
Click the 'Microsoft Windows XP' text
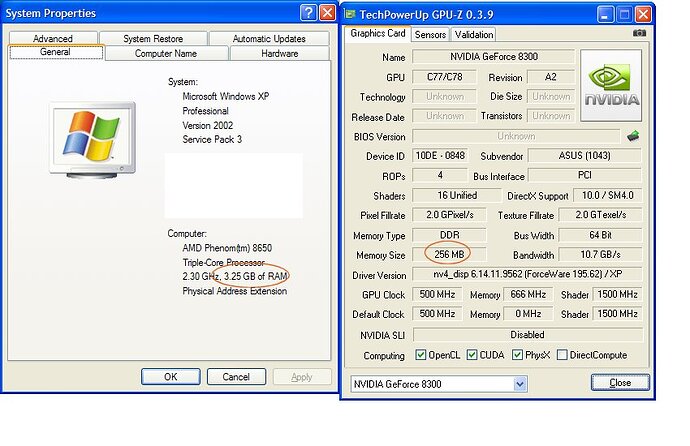(226, 96)
